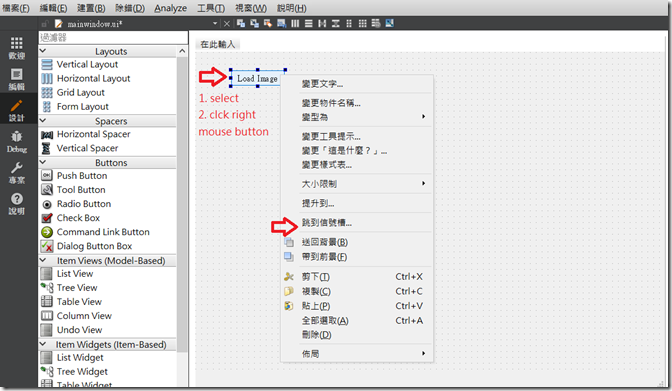Click the 在此輸入 menu placeholder
The image size is (672, 391).
(218, 44)
